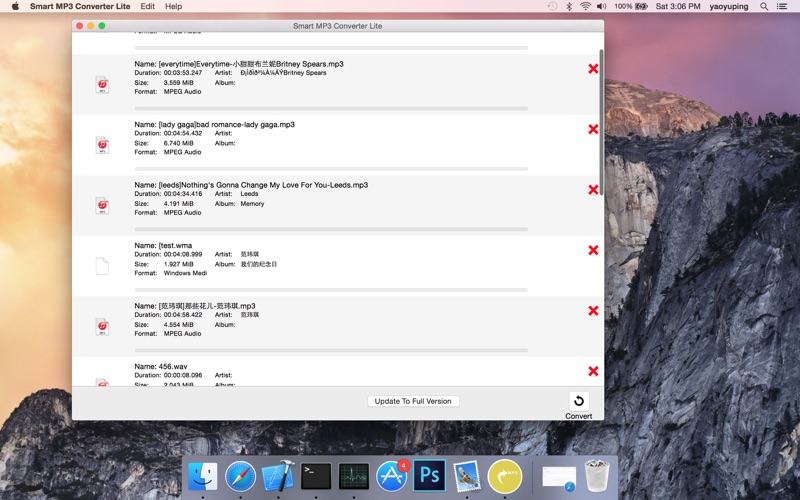Select the bad romance-lady gaga.mp3 name text
The height and width of the screenshot is (500, 800).
(227, 124)
